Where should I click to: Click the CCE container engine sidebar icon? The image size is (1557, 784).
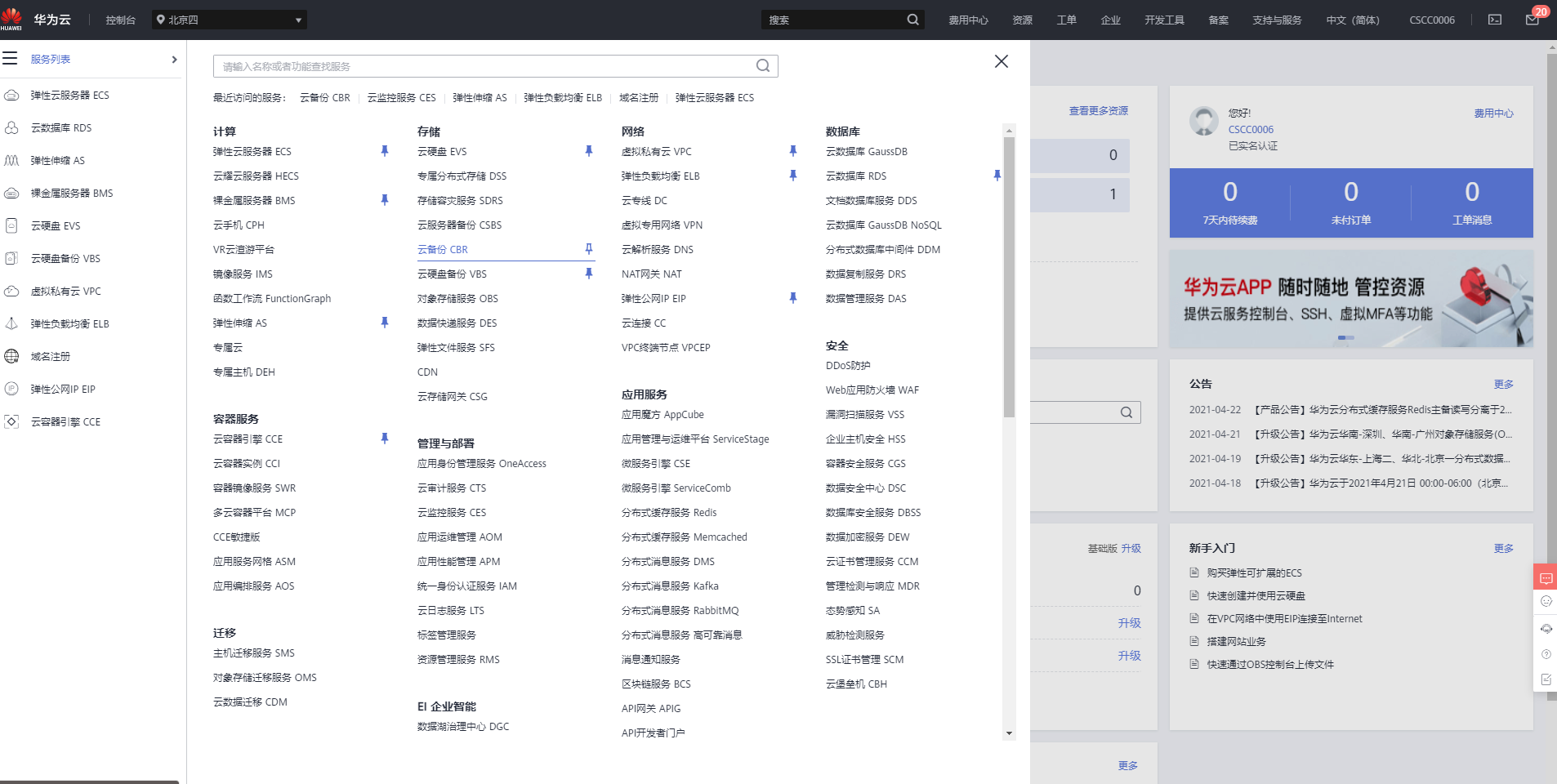(x=11, y=421)
